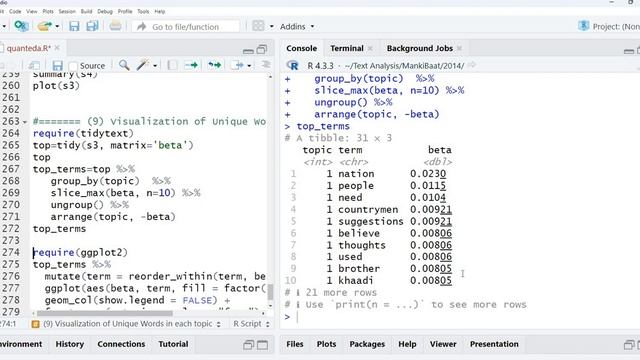Open the Tutorial tab

(x=173, y=344)
